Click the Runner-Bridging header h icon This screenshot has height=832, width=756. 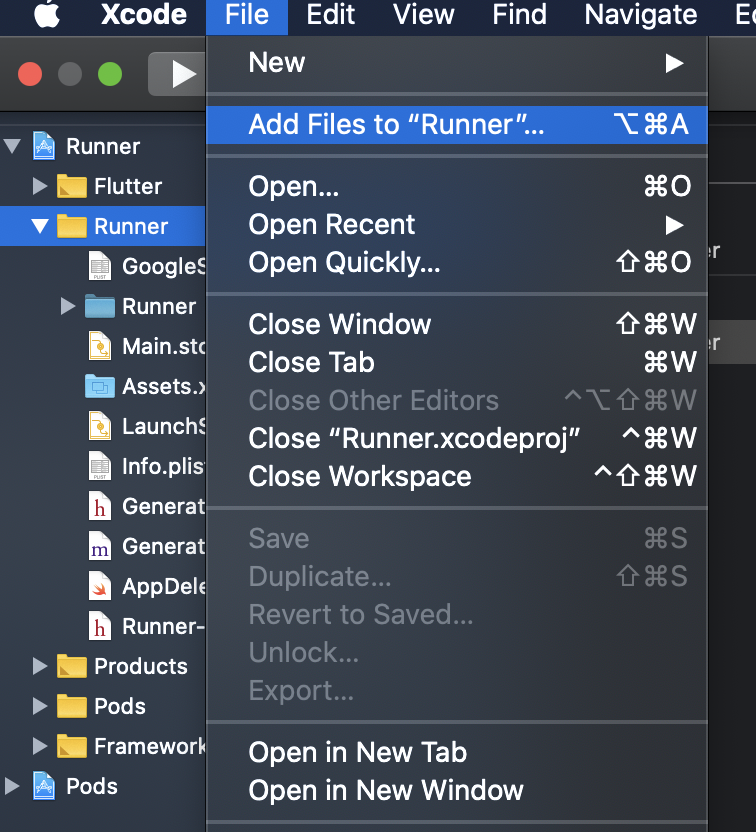click(100, 626)
